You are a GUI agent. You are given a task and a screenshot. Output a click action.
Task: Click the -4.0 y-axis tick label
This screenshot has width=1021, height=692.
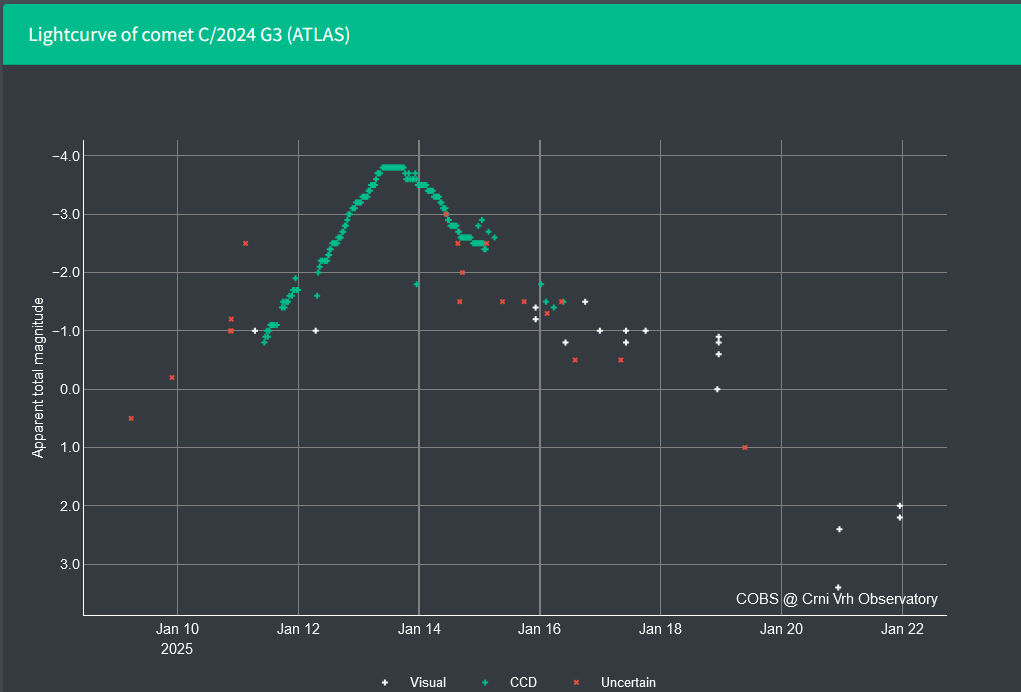(x=66, y=156)
